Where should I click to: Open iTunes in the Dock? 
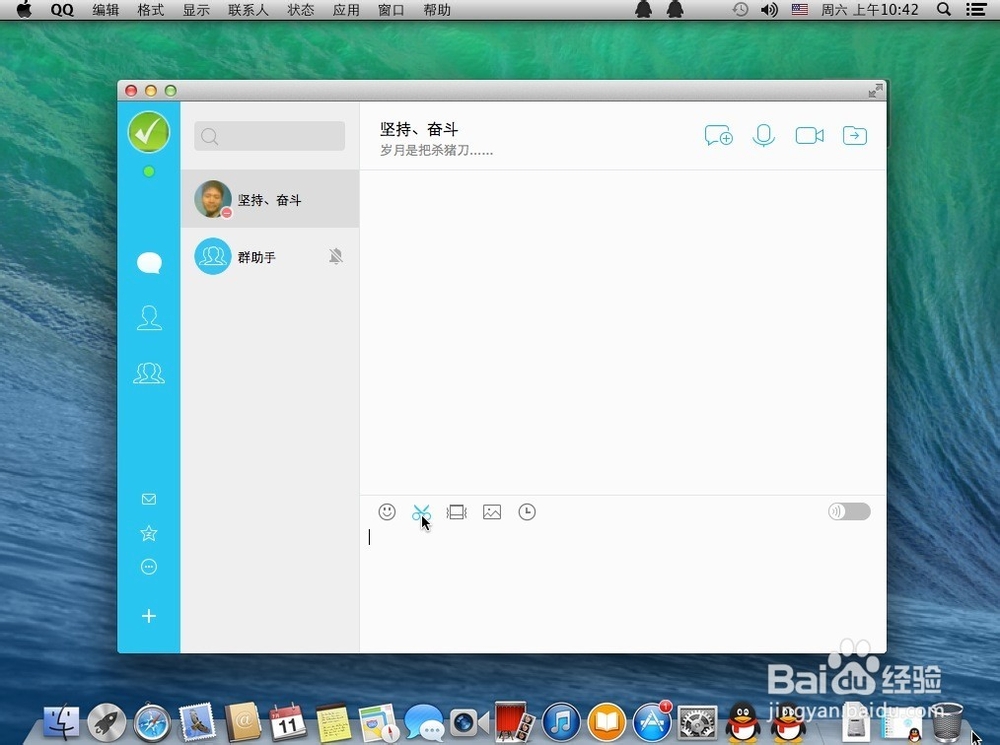point(561,723)
